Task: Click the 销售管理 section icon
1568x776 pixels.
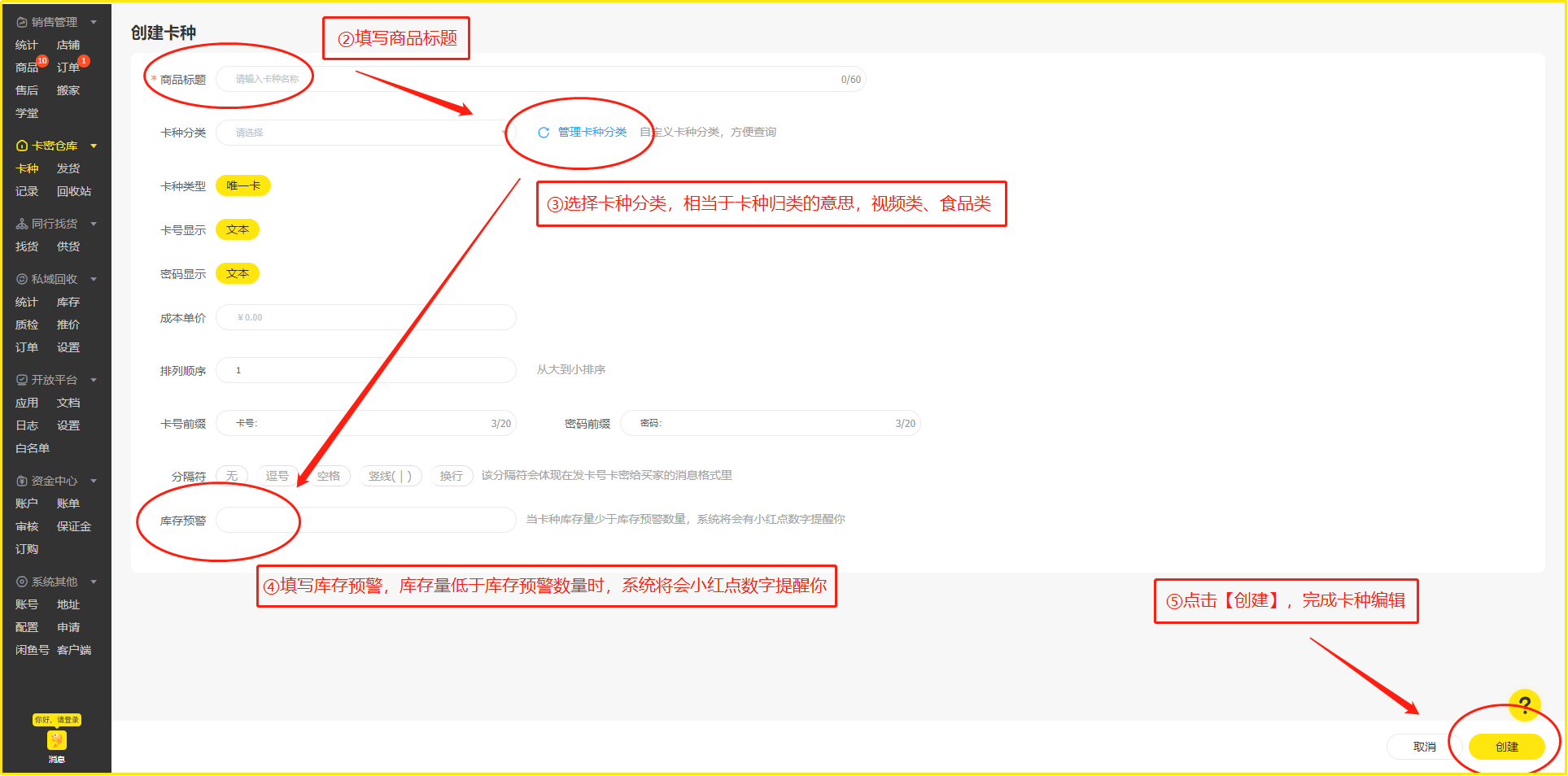Action: coord(22,22)
